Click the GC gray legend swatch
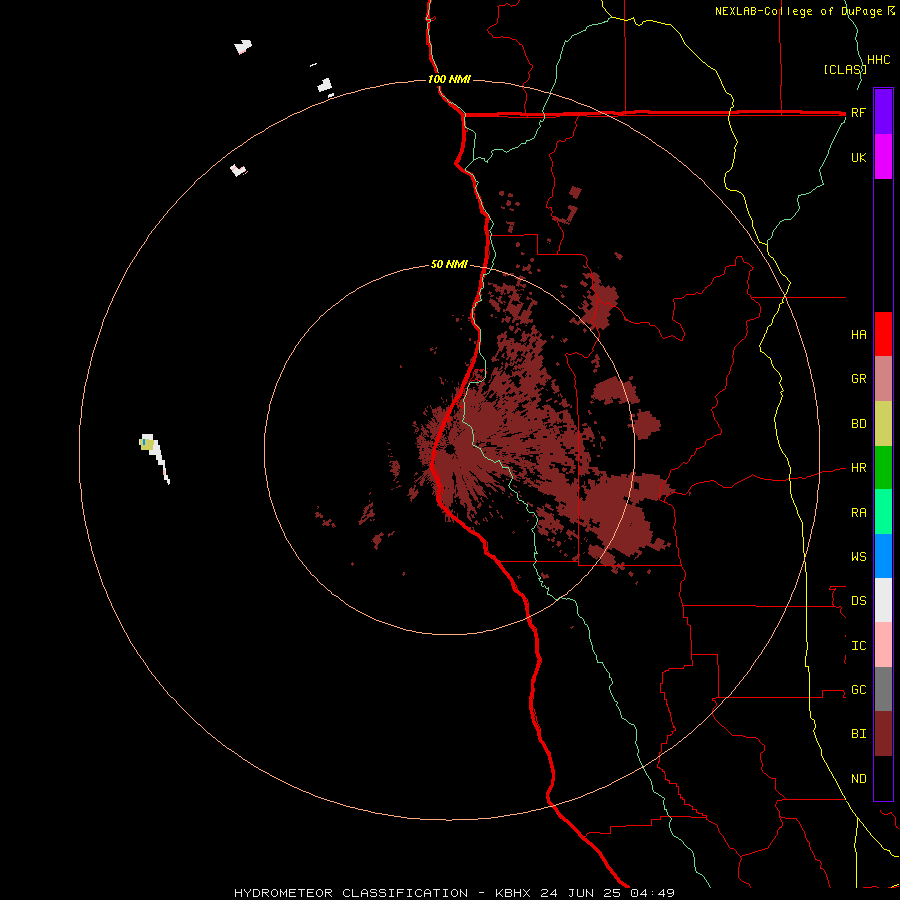900x900 pixels. click(883, 689)
